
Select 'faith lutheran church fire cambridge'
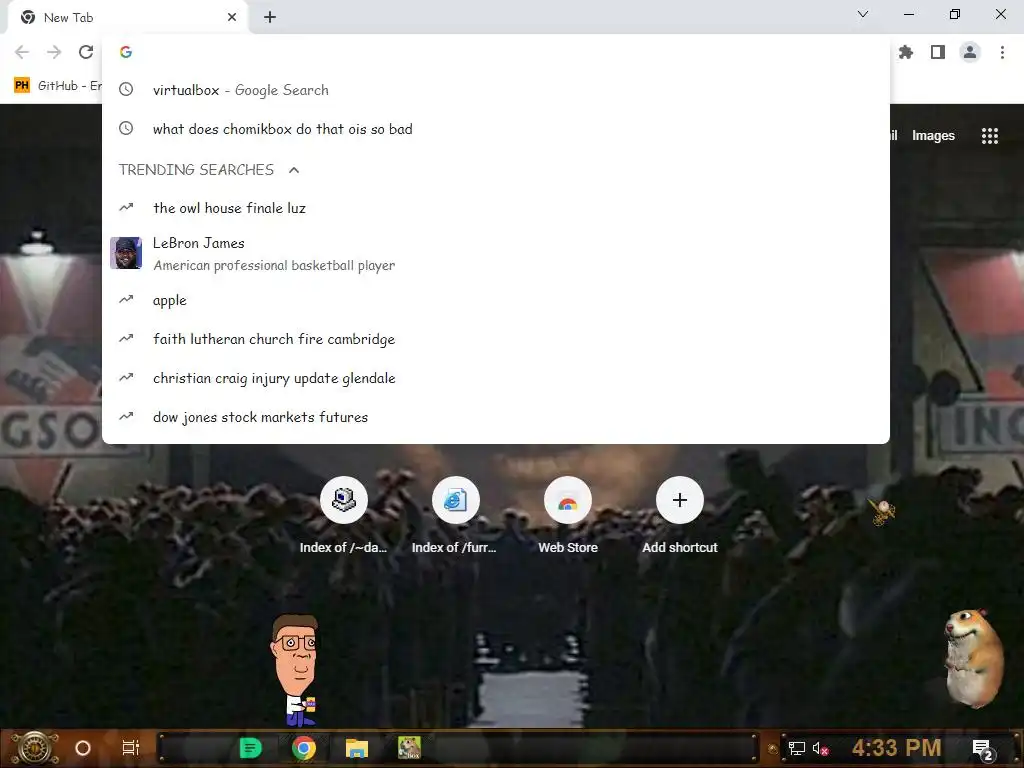[x=496, y=339]
